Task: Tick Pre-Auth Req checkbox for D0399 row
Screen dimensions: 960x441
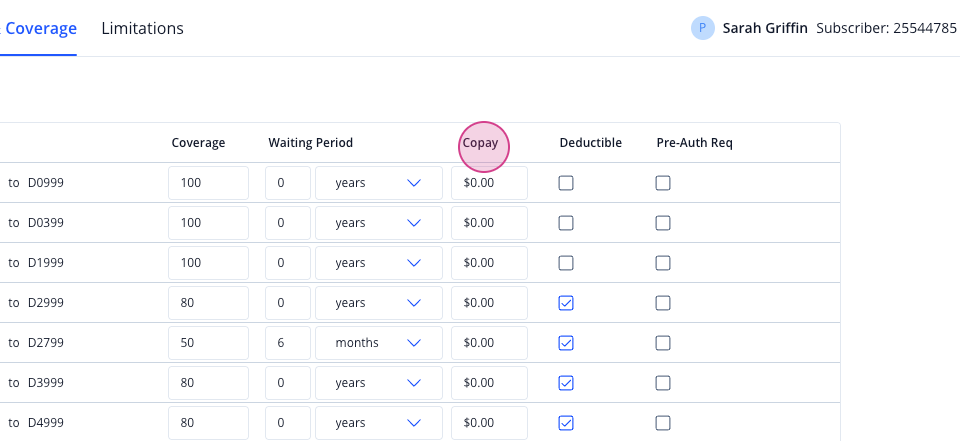Action: 662,222
